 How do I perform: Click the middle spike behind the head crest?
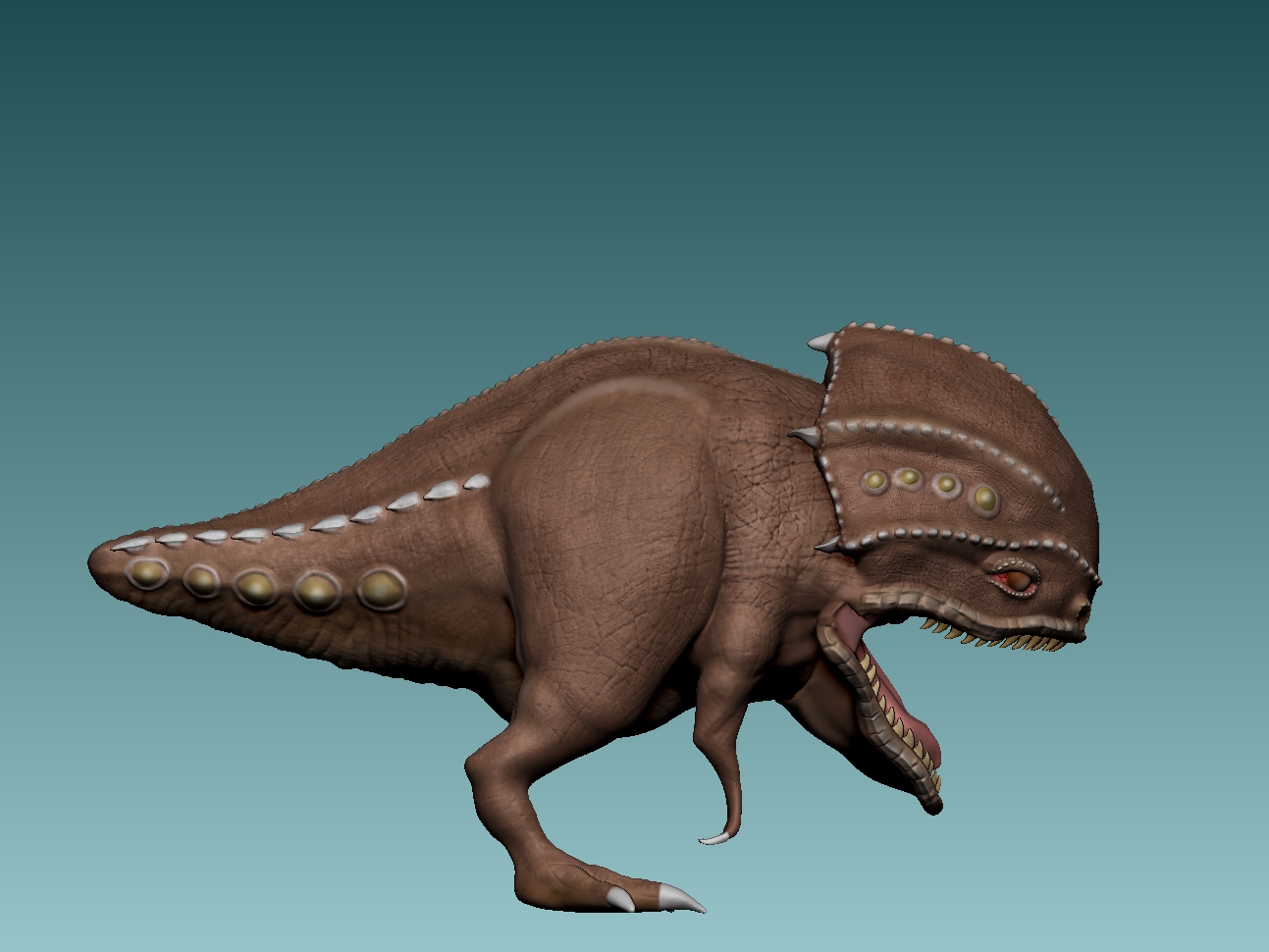point(804,435)
